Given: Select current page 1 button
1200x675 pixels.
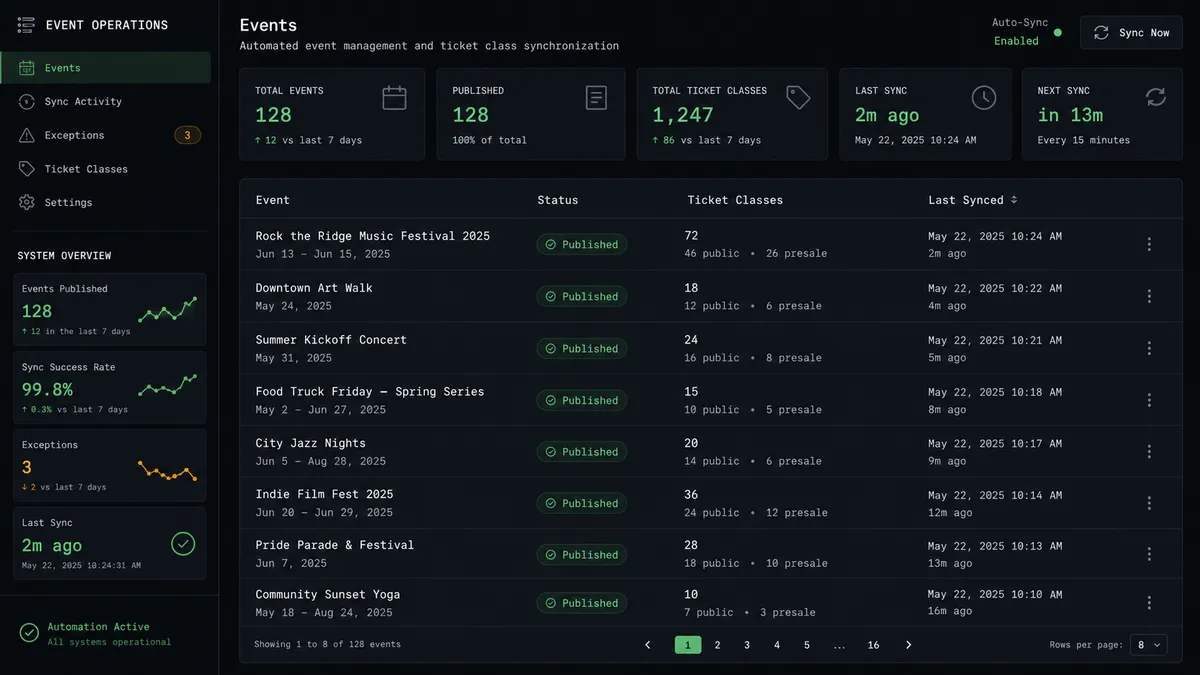Looking at the screenshot, I should 687,645.
